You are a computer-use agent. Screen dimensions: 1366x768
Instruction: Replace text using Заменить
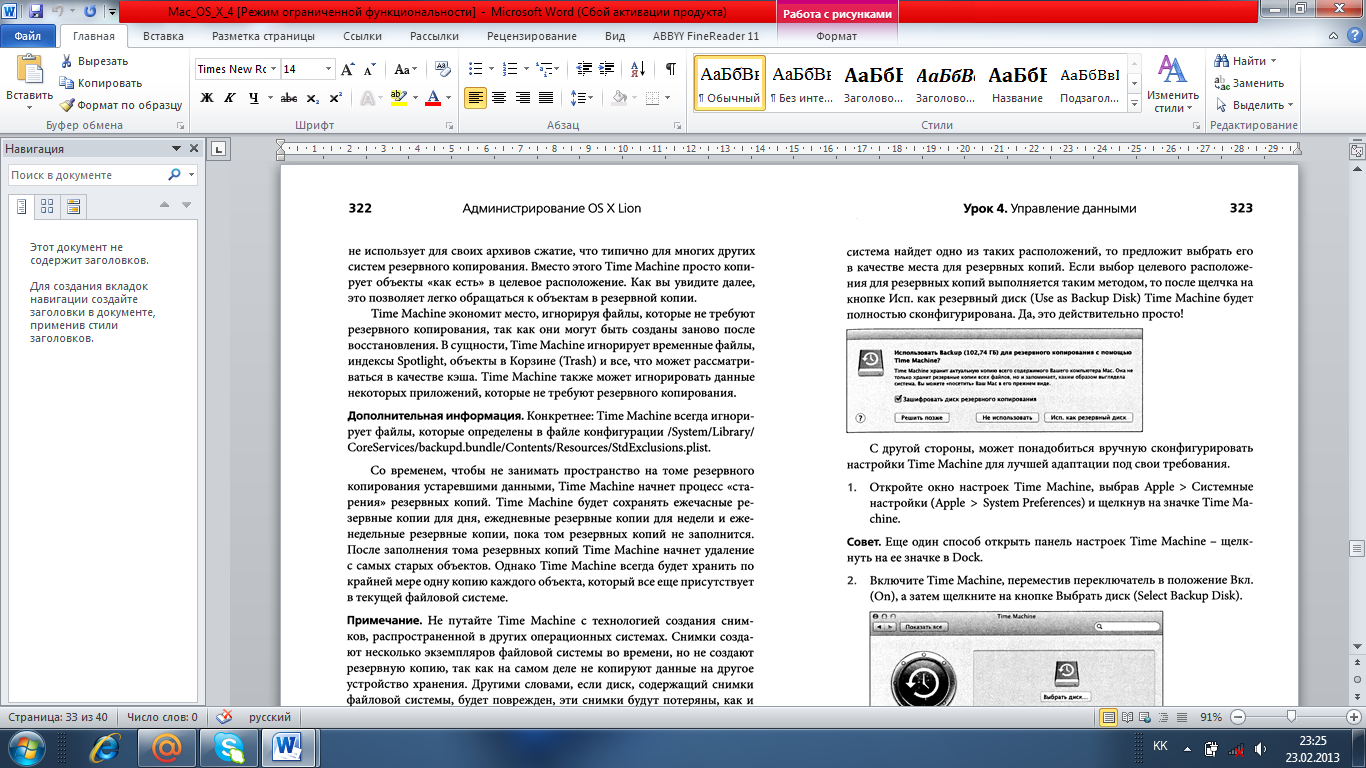1250,83
